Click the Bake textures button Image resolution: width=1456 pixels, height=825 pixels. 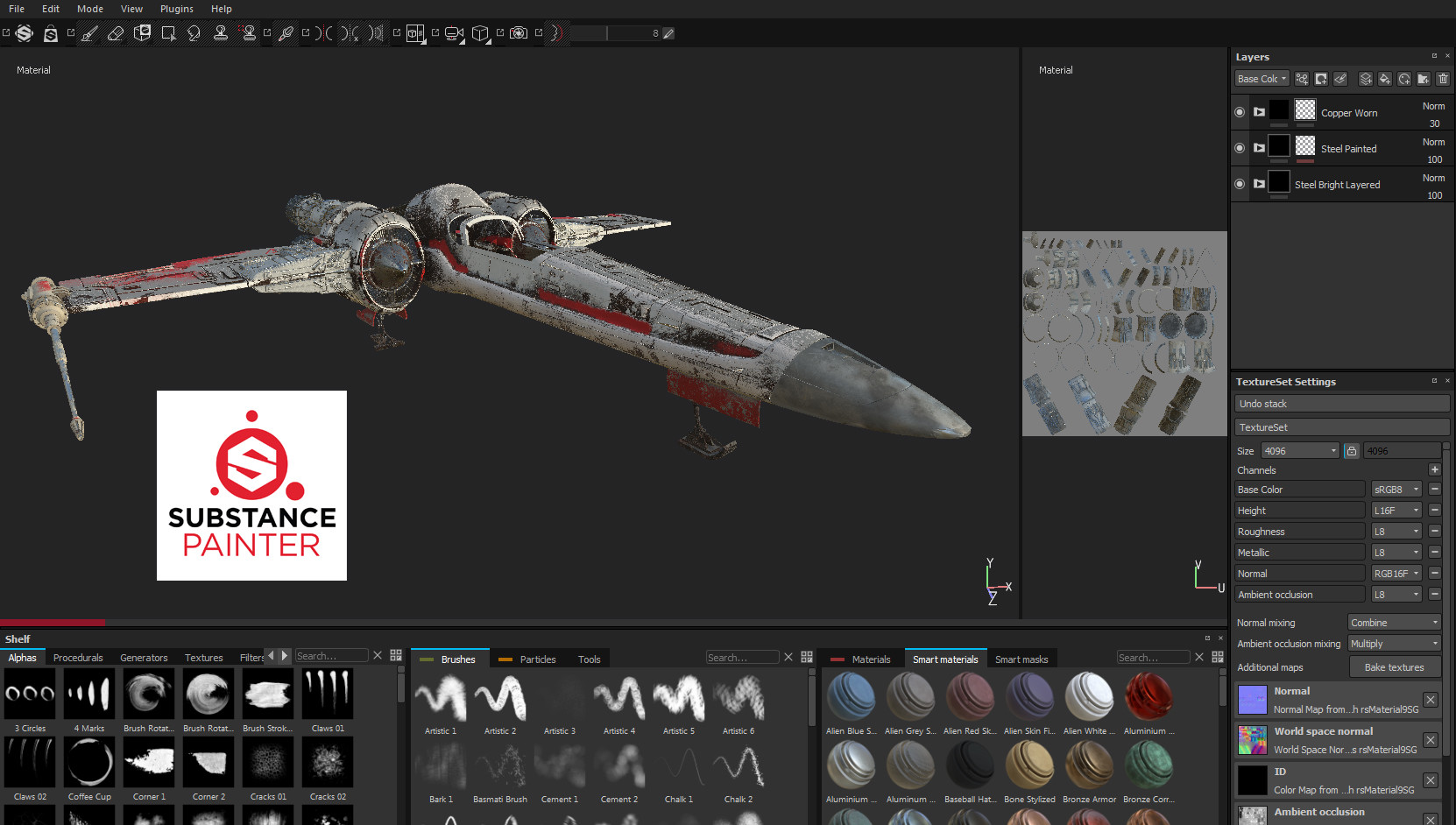click(1394, 667)
